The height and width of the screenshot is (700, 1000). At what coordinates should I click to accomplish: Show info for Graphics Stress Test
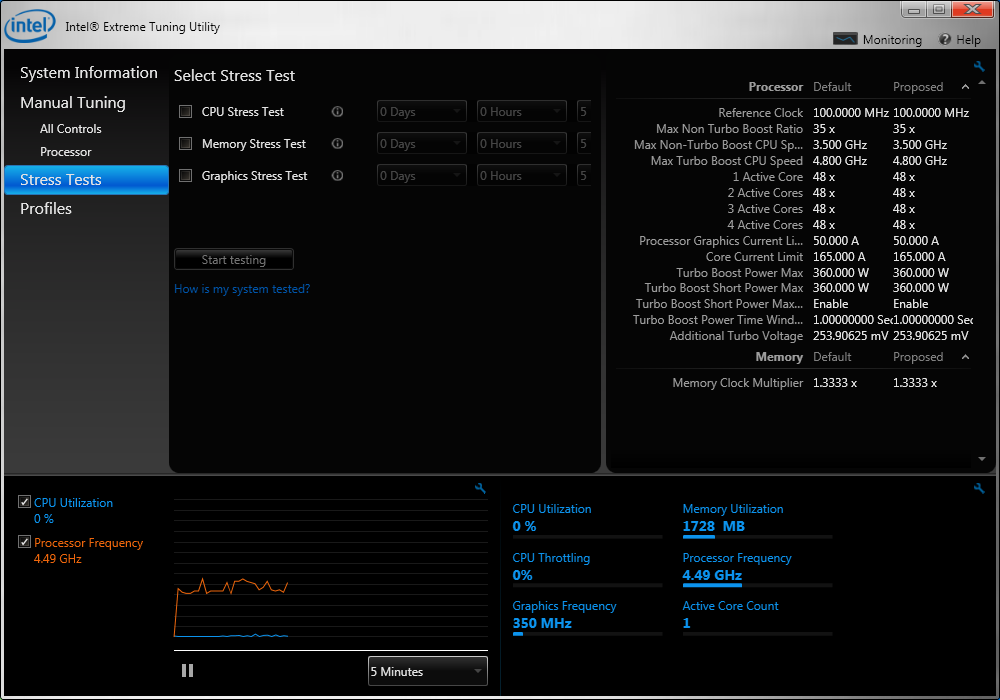tap(337, 175)
